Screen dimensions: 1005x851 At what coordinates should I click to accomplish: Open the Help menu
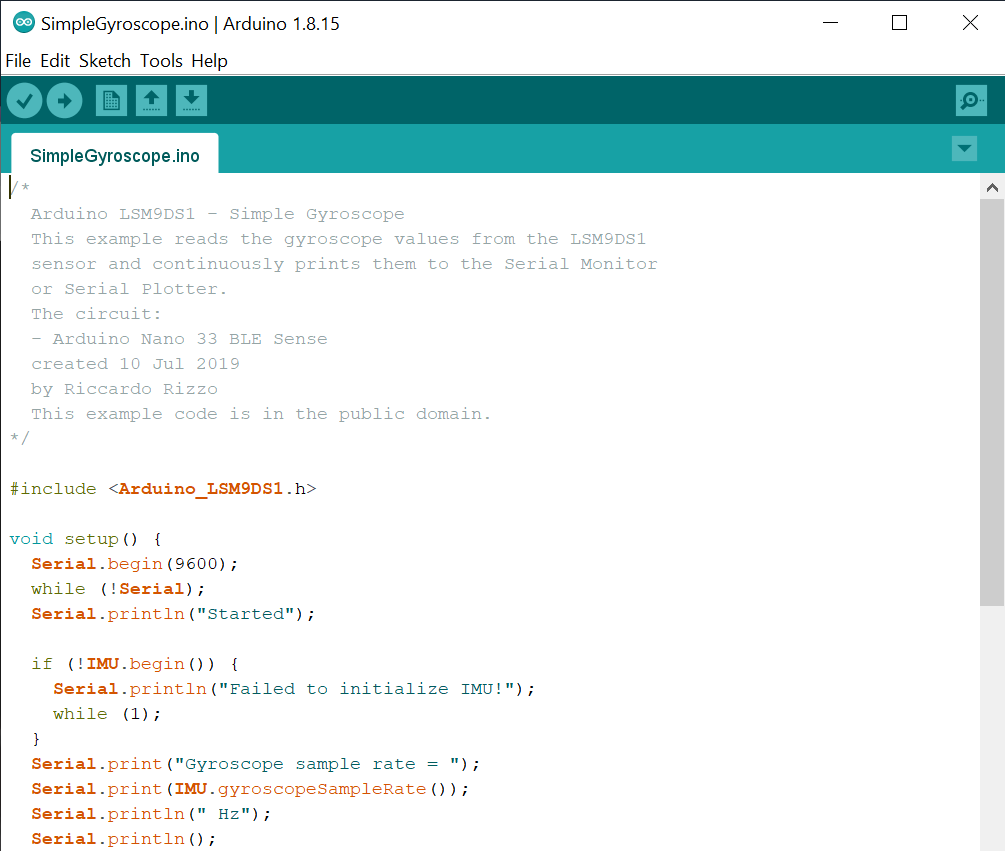coord(210,61)
